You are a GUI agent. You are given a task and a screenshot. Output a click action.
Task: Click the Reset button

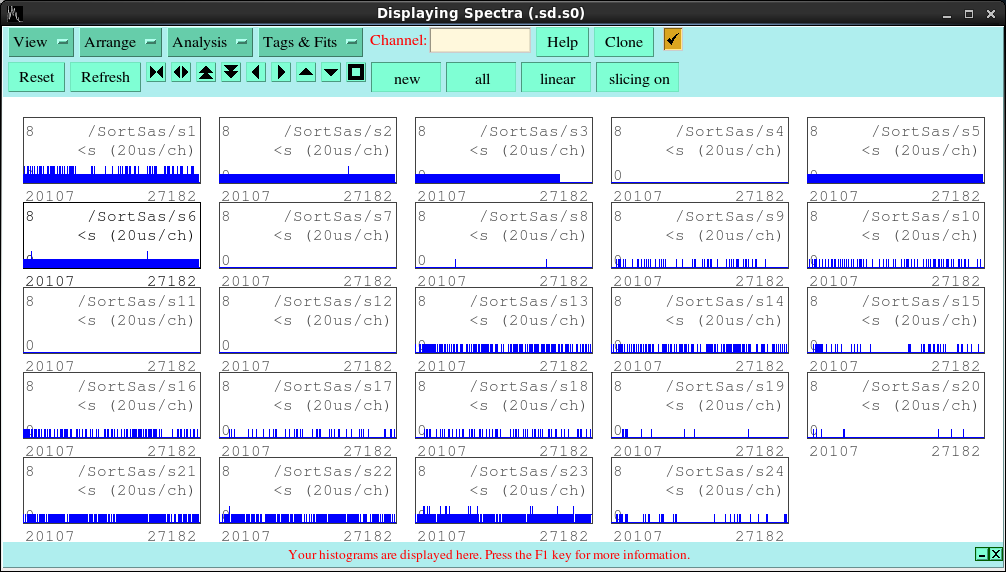(37, 77)
